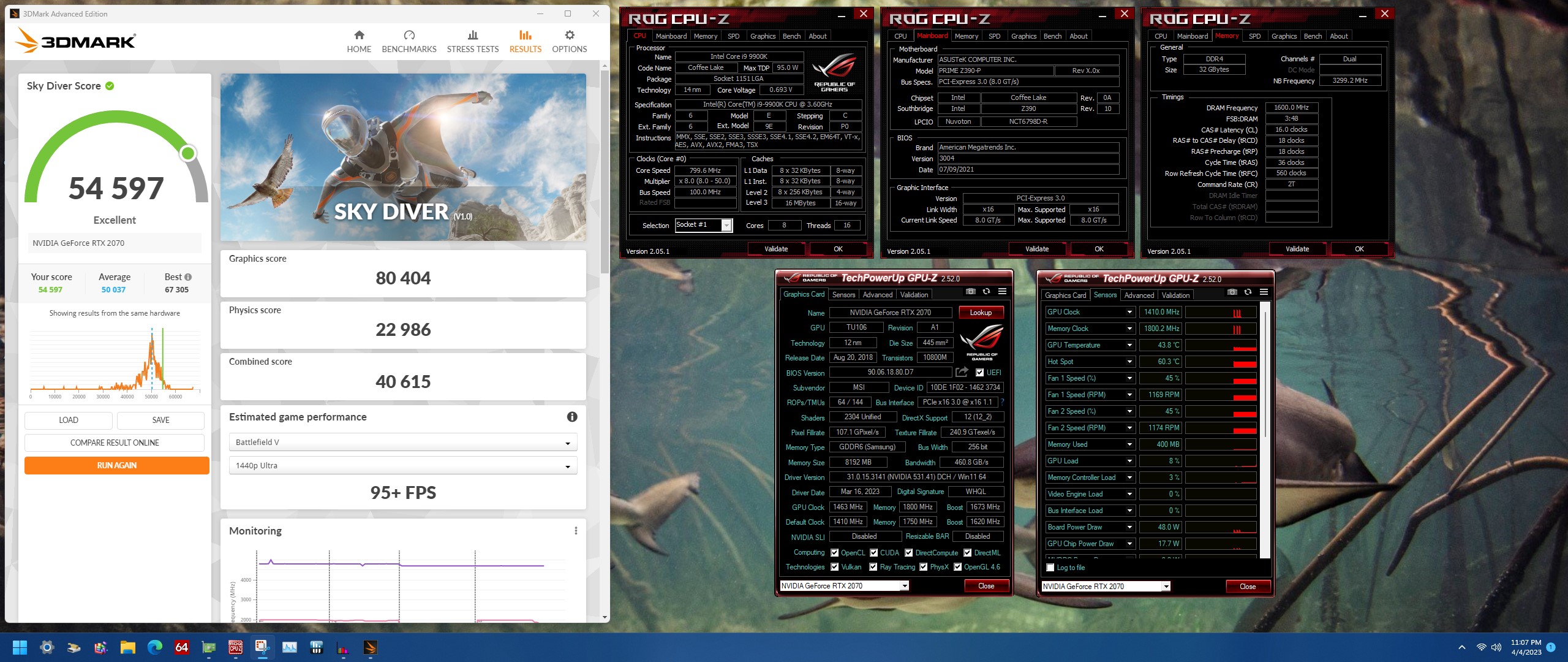
Task: Click the Bus Interface question mark
Action: tap(1003, 402)
